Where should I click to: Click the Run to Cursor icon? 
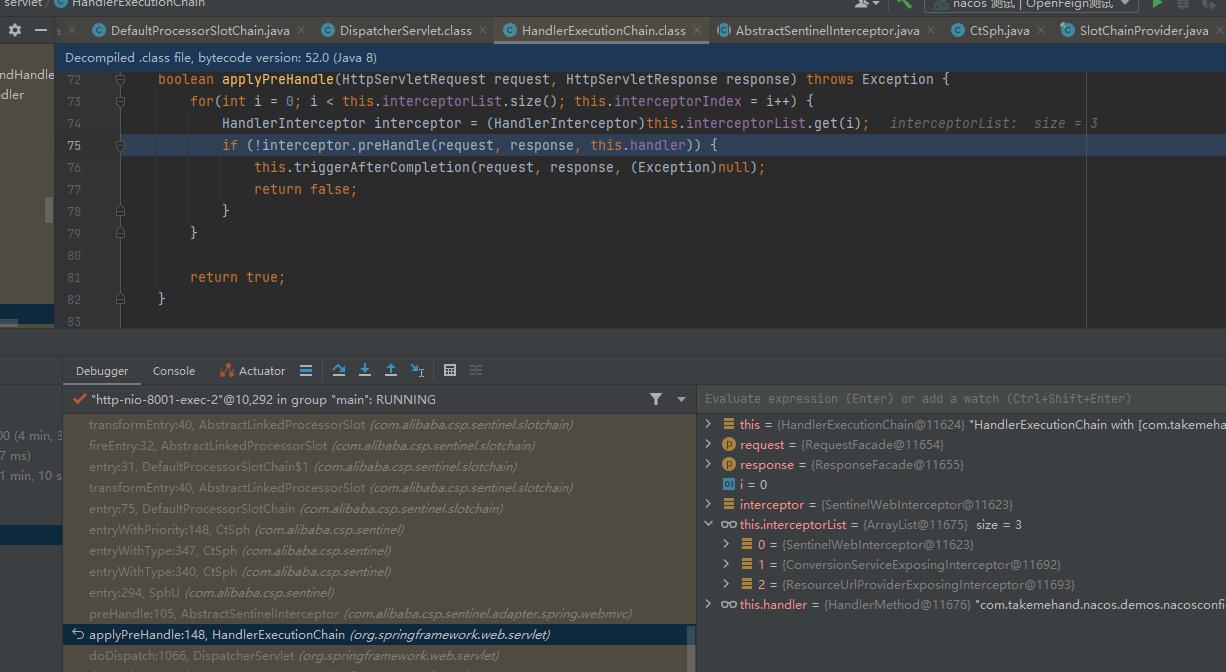[x=417, y=370]
